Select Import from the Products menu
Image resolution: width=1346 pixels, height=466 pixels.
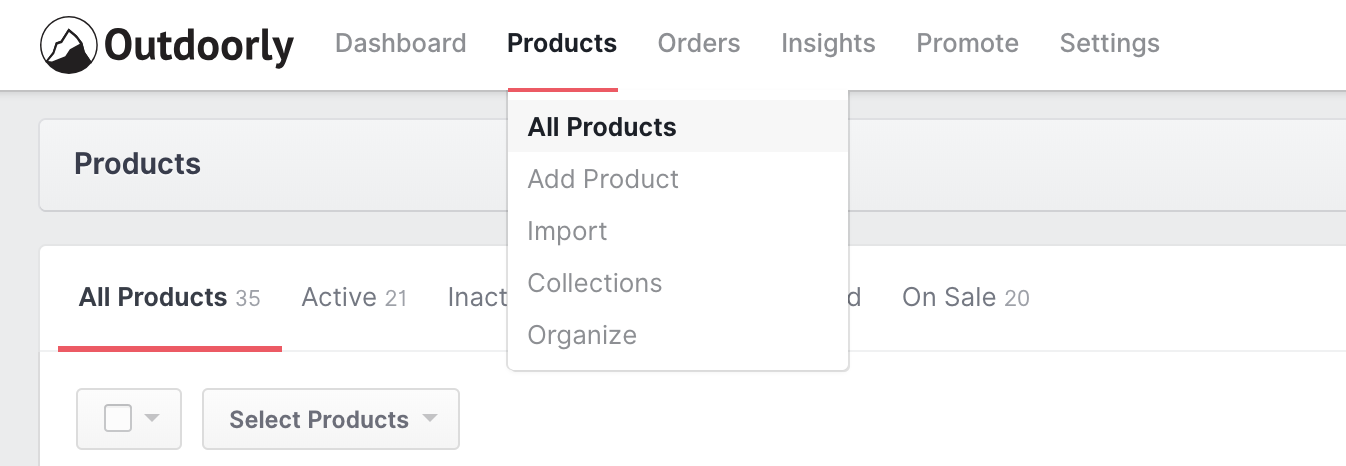[567, 231]
